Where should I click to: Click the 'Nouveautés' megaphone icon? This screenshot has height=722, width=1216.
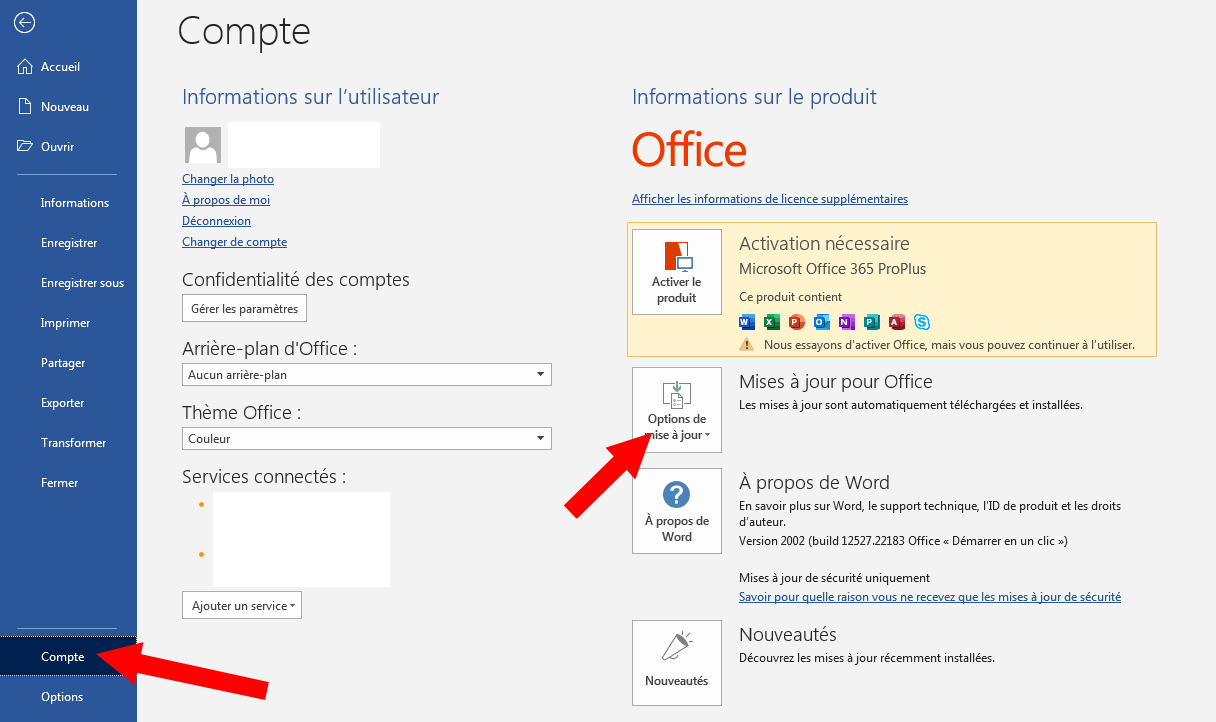pos(676,662)
